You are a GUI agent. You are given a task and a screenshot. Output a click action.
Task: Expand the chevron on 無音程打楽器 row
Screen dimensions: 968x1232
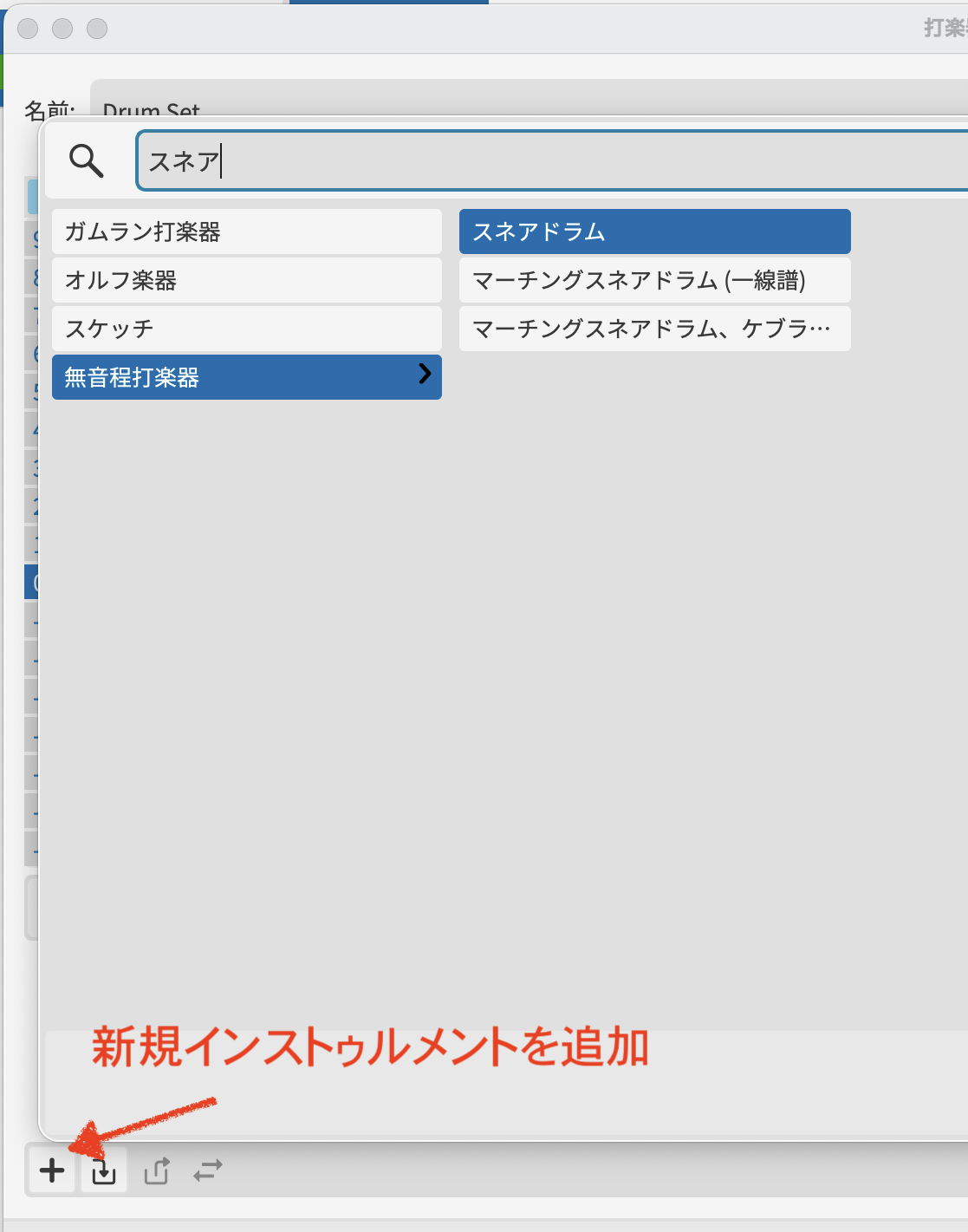(x=425, y=375)
